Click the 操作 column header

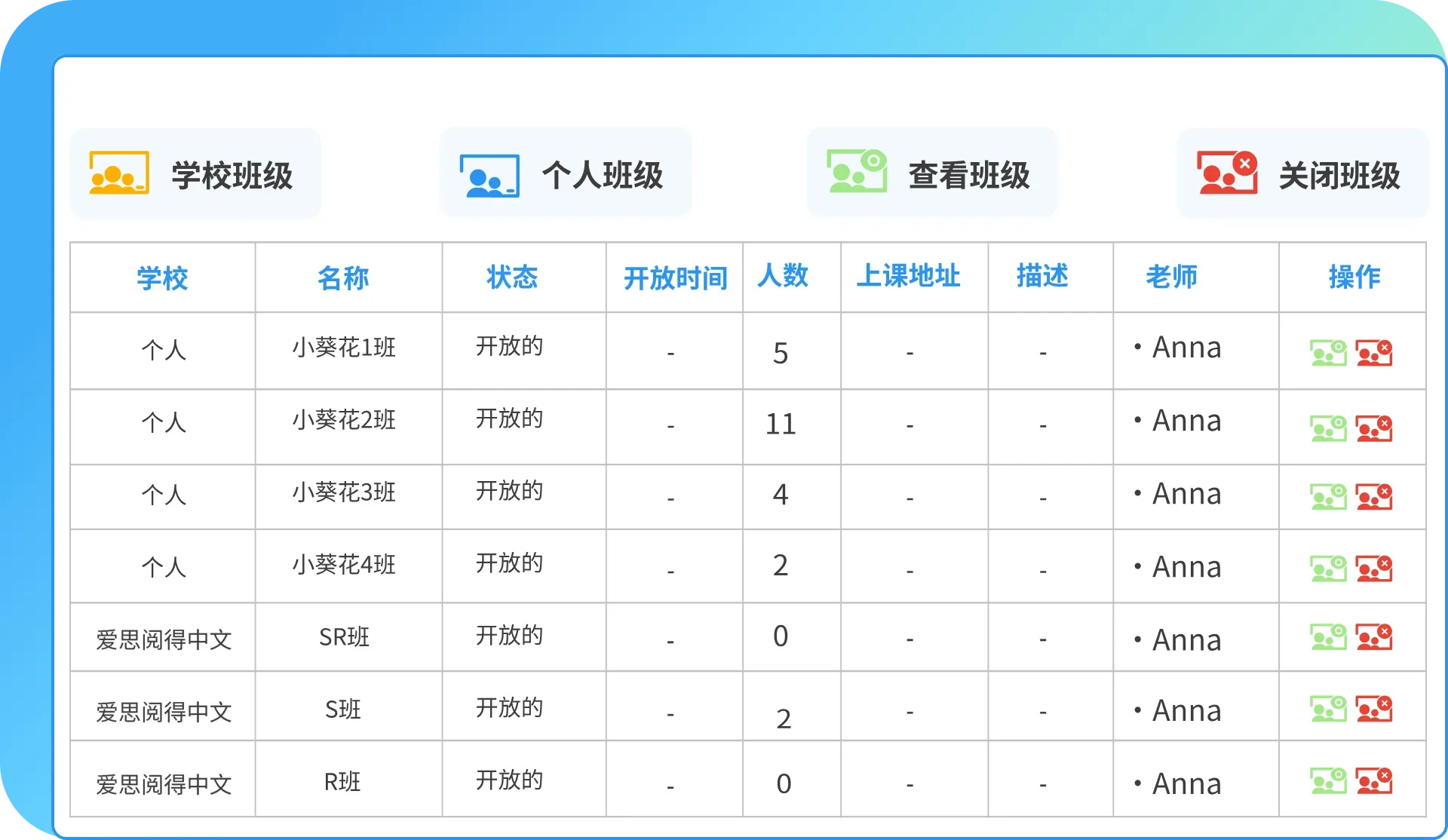(1354, 277)
